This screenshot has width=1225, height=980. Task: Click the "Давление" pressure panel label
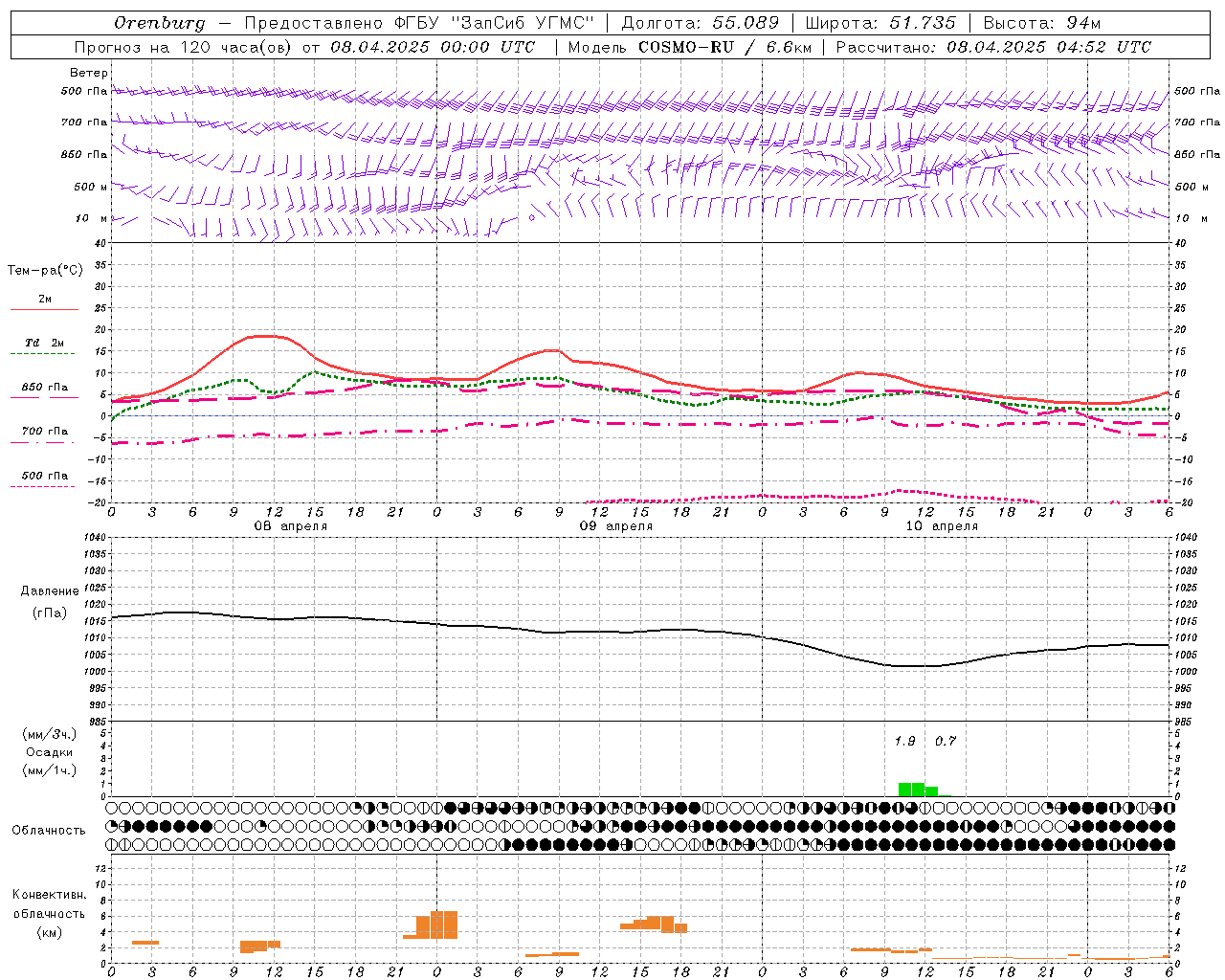pyautogui.click(x=50, y=591)
